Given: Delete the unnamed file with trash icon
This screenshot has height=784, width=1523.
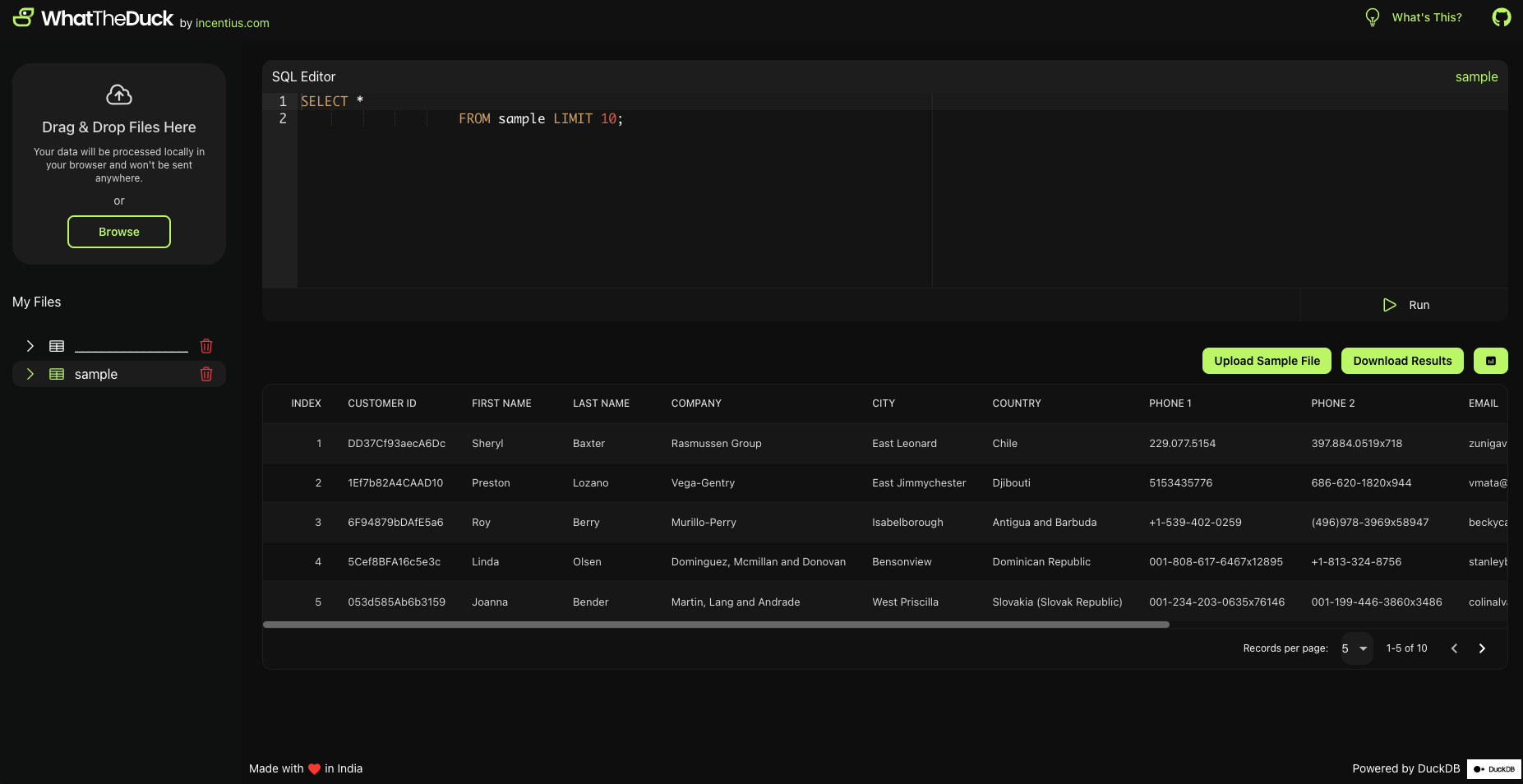Looking at the screenshot, I should (x=206, y=346).
